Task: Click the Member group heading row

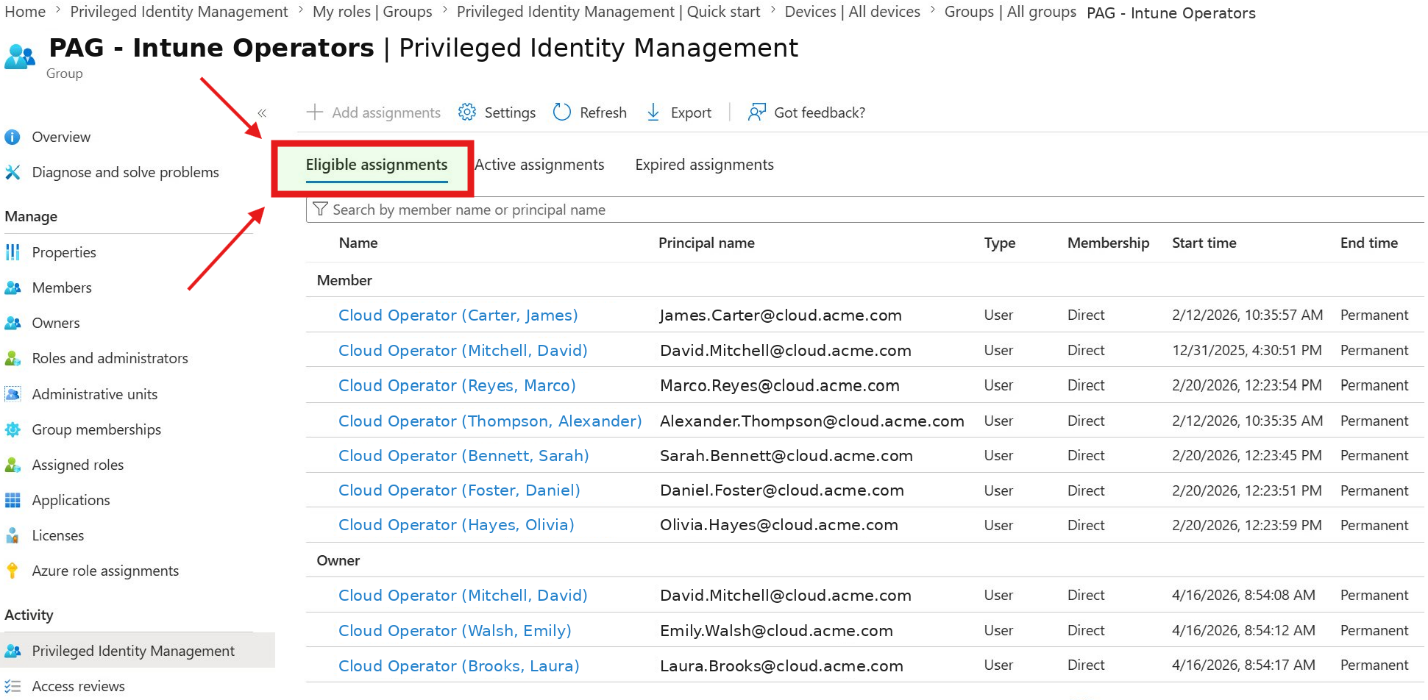Action: pos(865,280)
